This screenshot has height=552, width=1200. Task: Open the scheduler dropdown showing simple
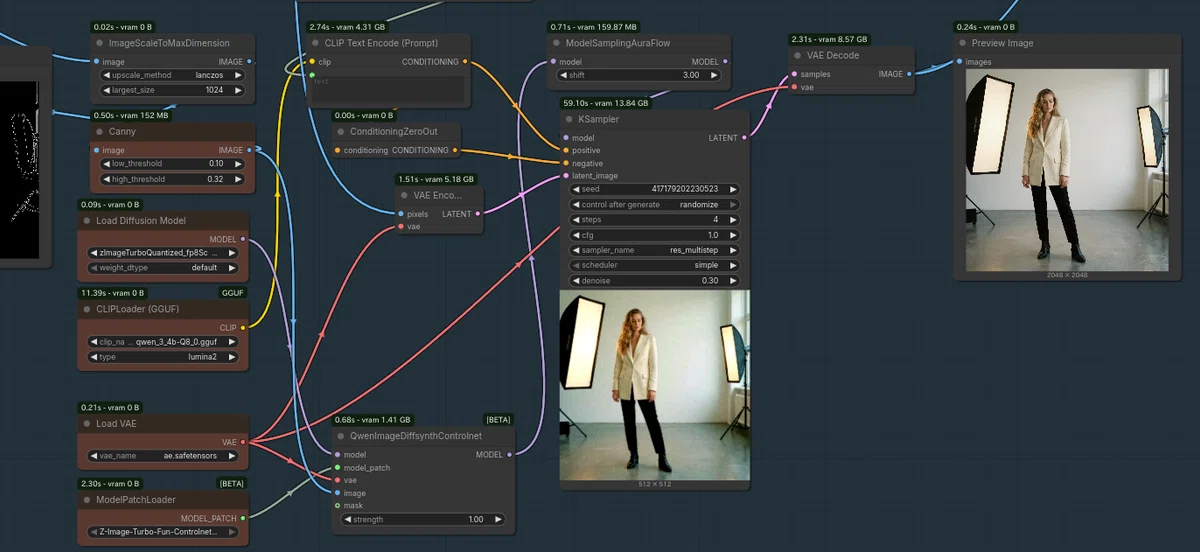(x=654, y=265)
